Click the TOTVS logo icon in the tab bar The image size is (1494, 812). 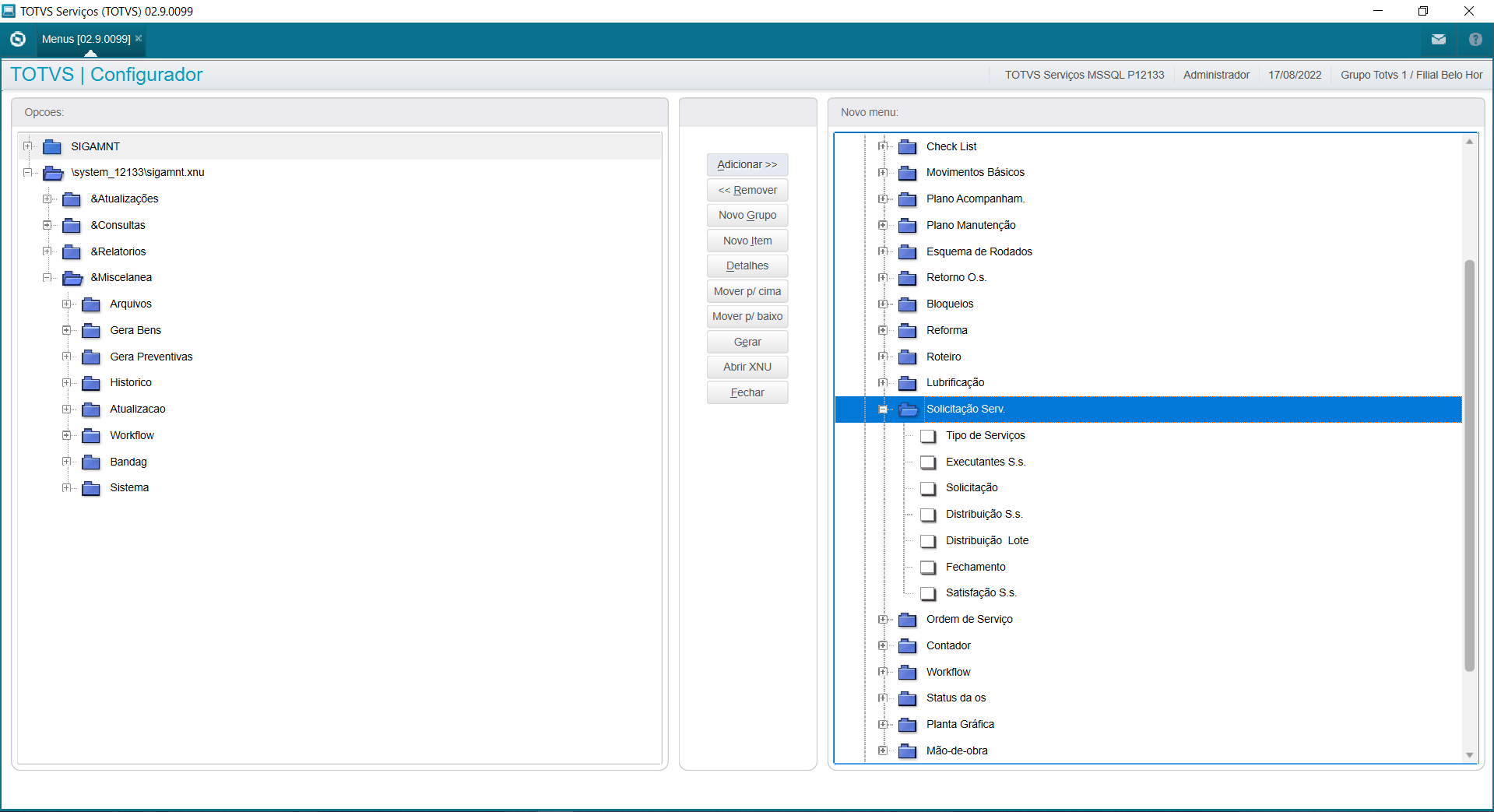18,39
